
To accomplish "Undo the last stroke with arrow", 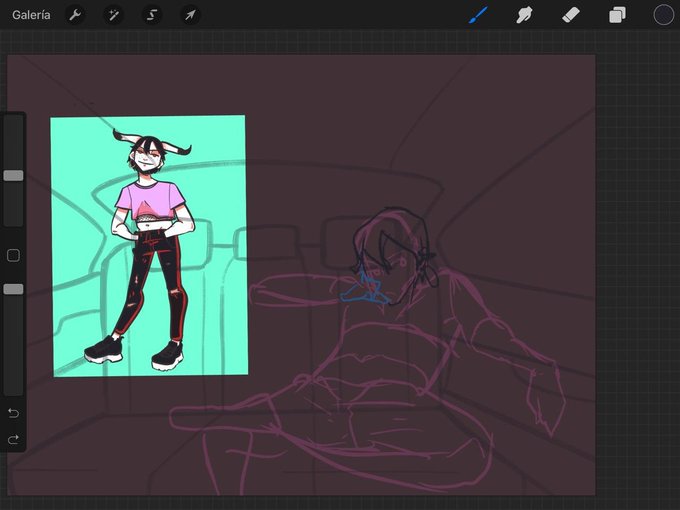I will click(x=13, y=413).
